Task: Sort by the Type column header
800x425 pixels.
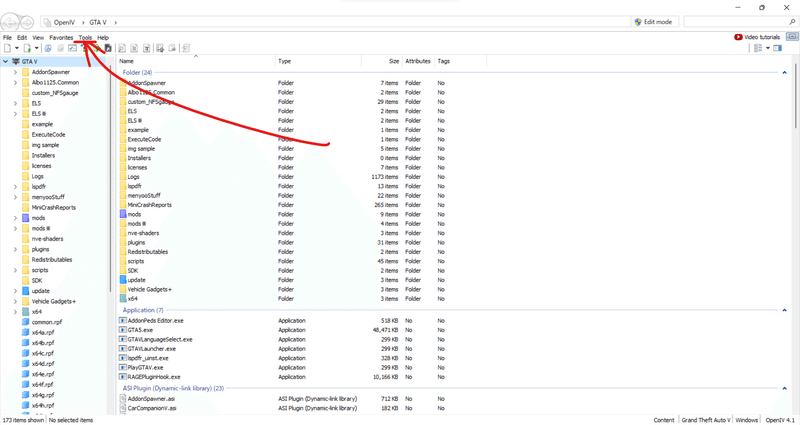Action: tap(318, 61)
